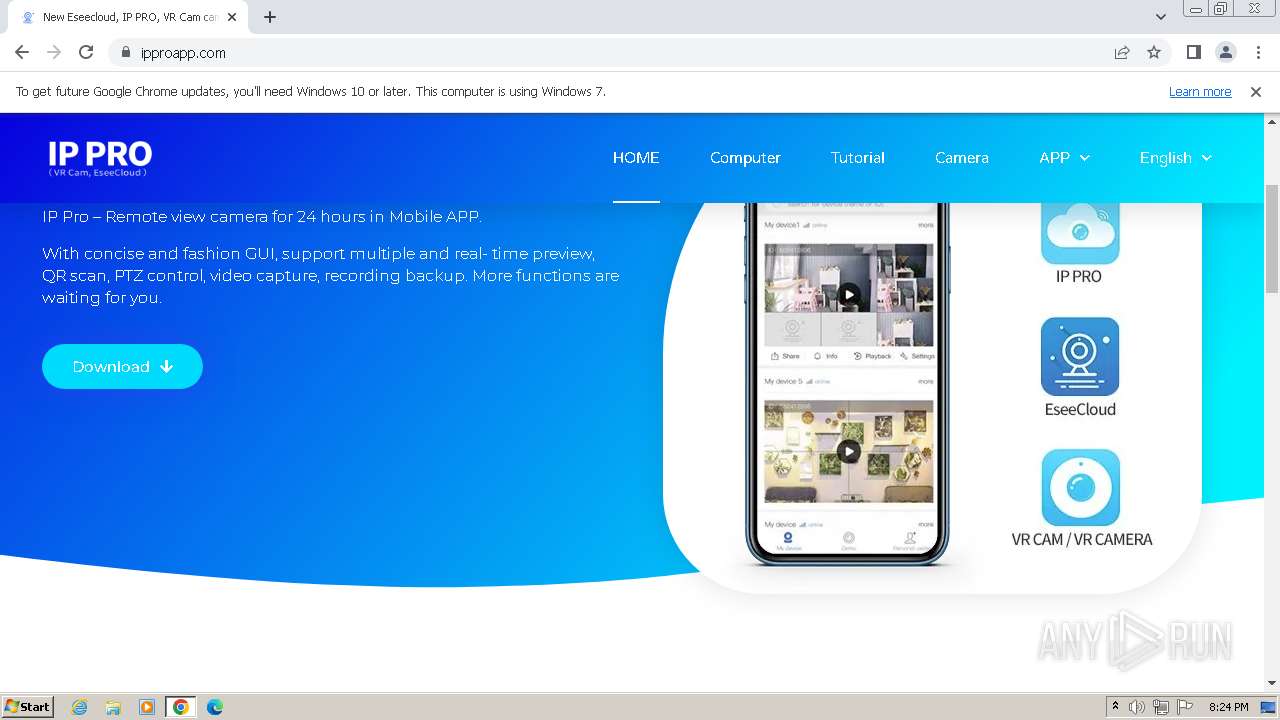Open the Windows Start menu
The image size is (1280, 720).
pyautogui.click(x=28, y=706)
